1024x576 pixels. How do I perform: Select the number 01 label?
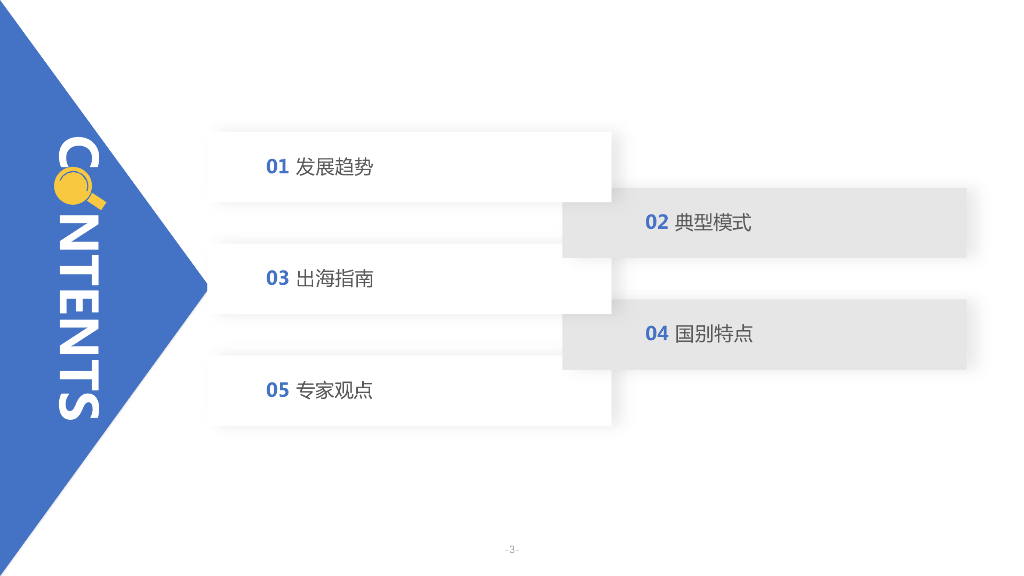click(277, 167)
